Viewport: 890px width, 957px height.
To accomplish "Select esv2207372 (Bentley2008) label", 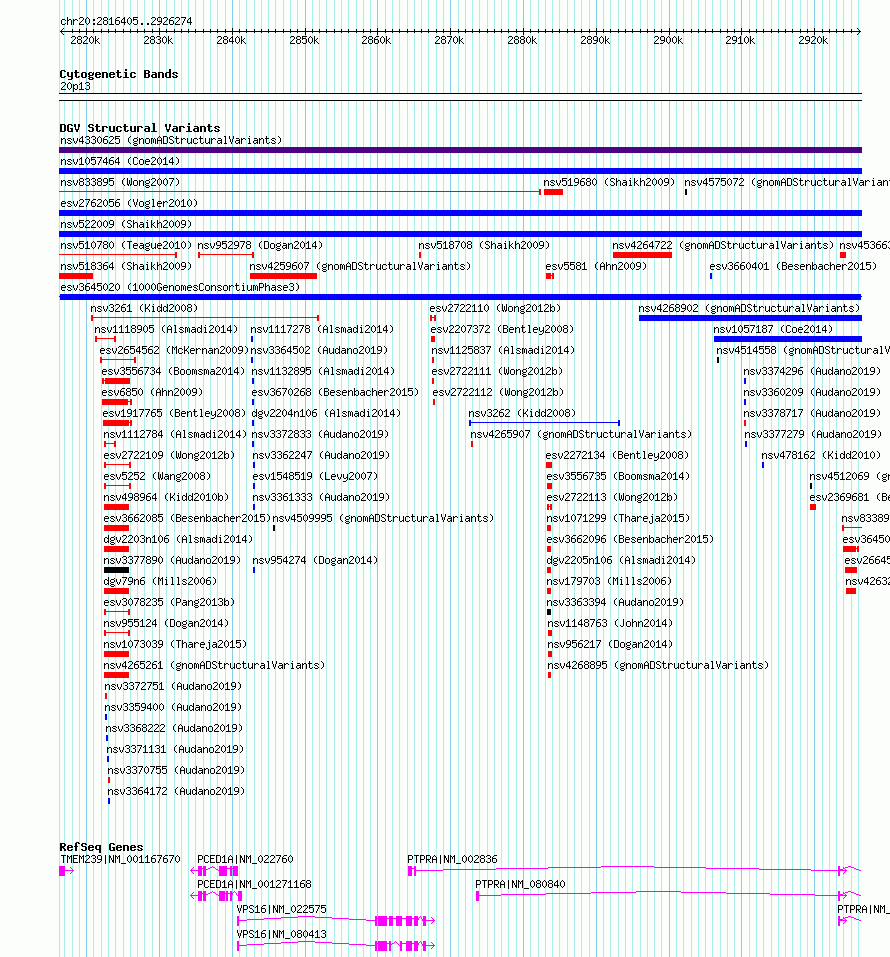I will (502, 330).
